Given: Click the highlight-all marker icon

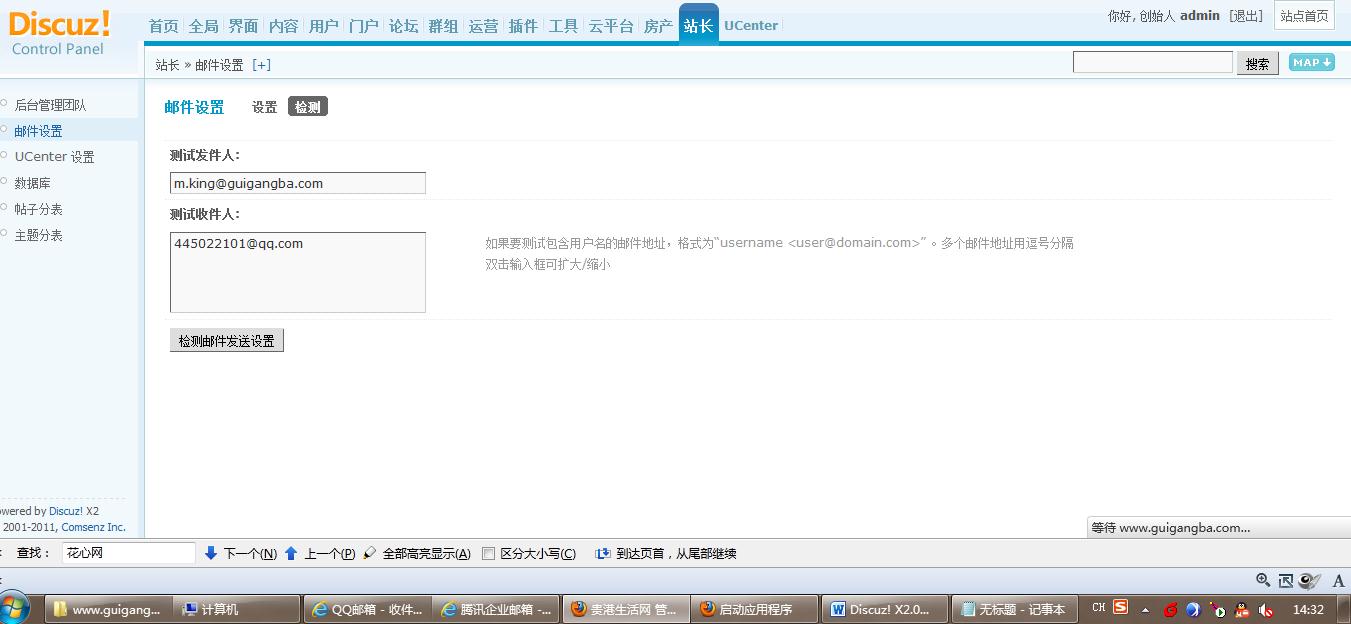Looking at the screenshot, I should [x=370, y=553].
